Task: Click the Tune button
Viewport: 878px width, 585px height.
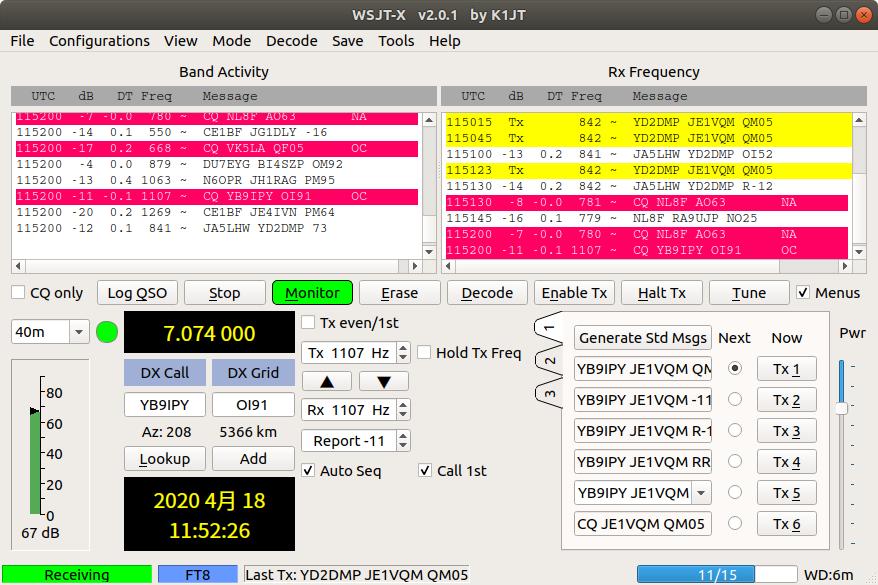Action: point(749,293)
